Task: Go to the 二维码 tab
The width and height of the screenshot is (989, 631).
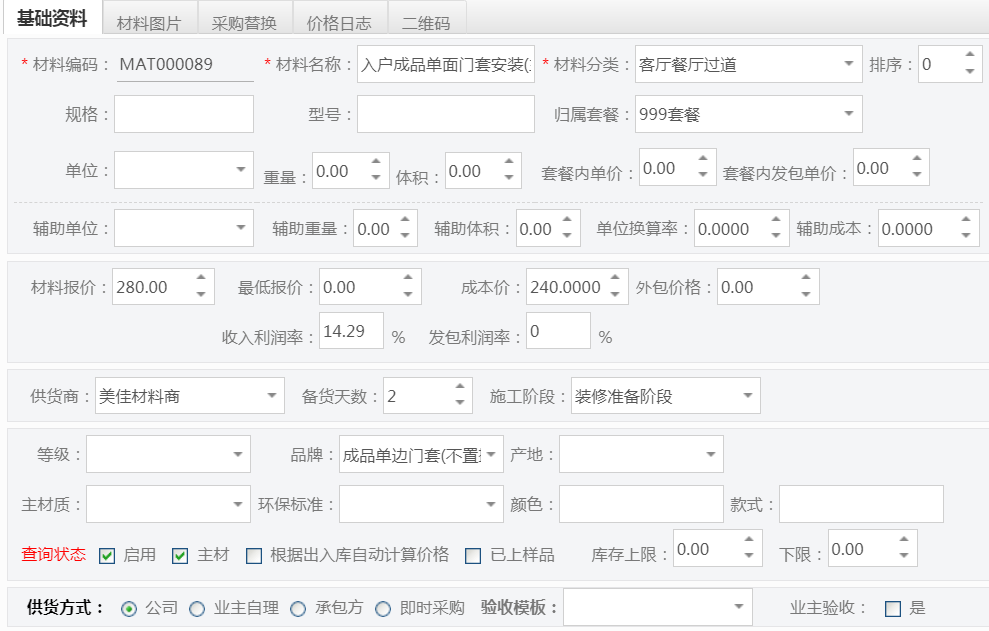Action: pyautogui.click(x=426, y=22)
